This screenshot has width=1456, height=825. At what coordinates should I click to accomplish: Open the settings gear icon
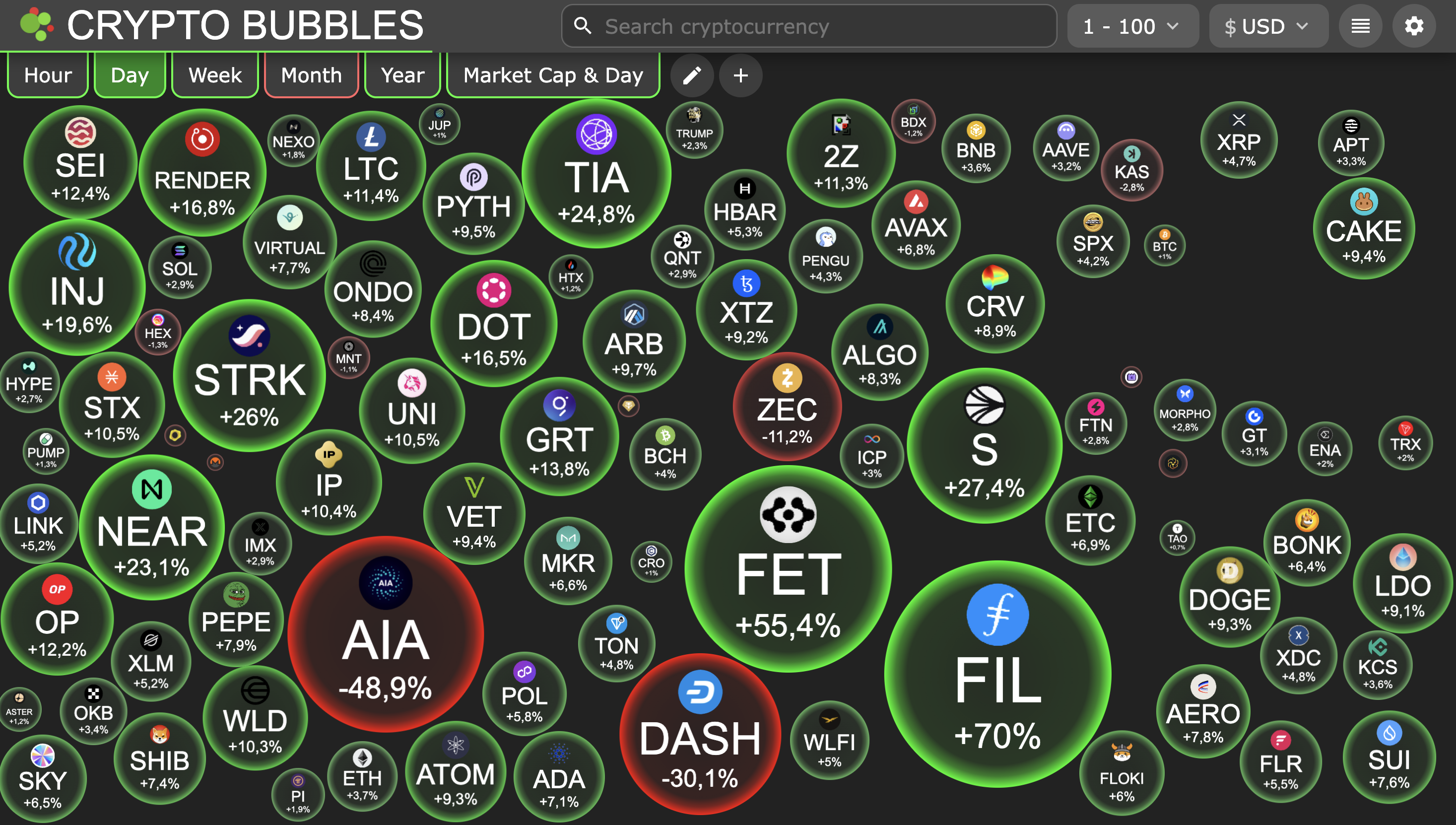1414,26
